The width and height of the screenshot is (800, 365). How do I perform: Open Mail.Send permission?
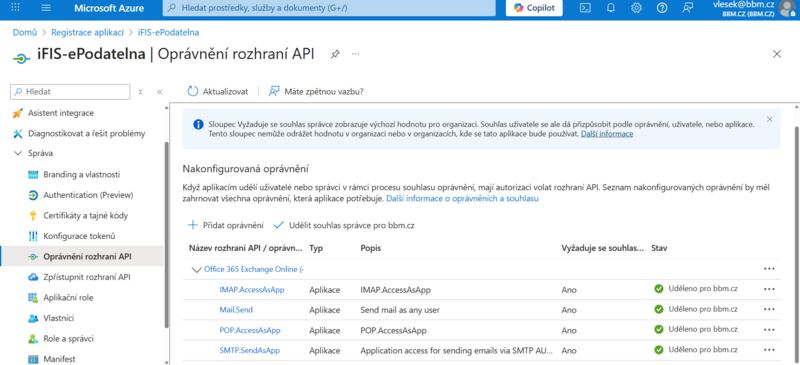click(236, 310)
